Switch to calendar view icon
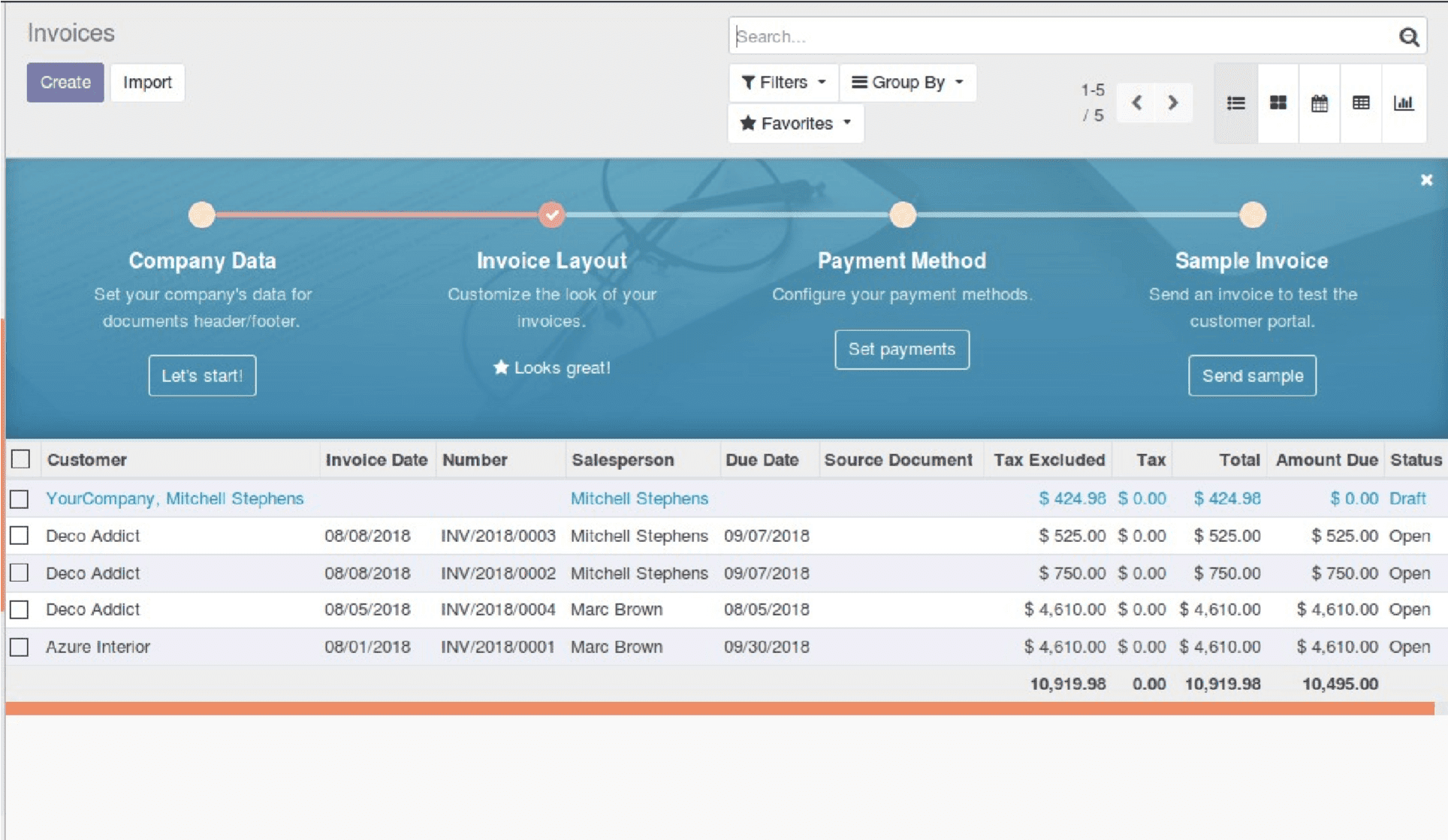1448x840 pixels. (x=1319, y=103)
